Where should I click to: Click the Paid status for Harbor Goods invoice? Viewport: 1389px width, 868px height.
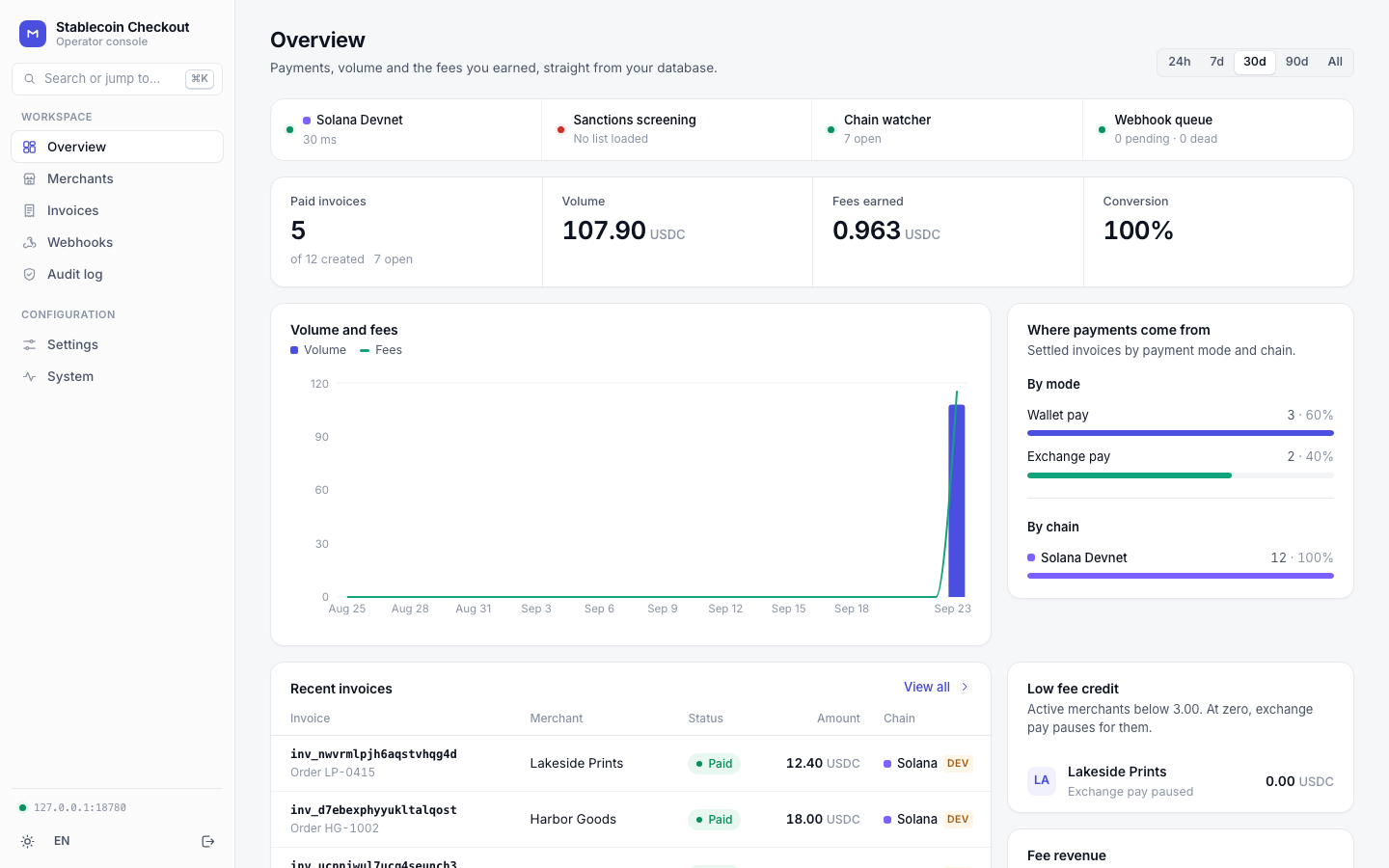click(x=714, y=820)
